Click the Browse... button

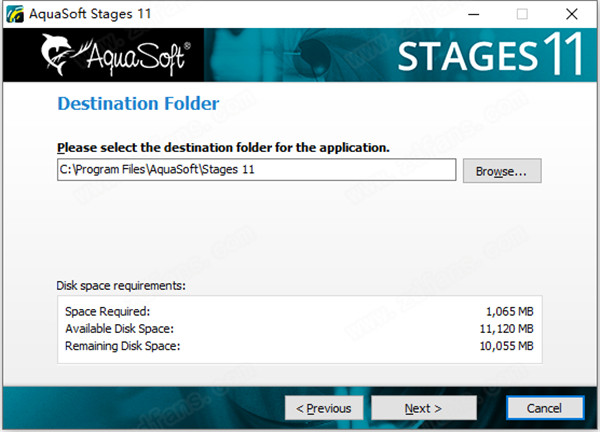[502, 171]
